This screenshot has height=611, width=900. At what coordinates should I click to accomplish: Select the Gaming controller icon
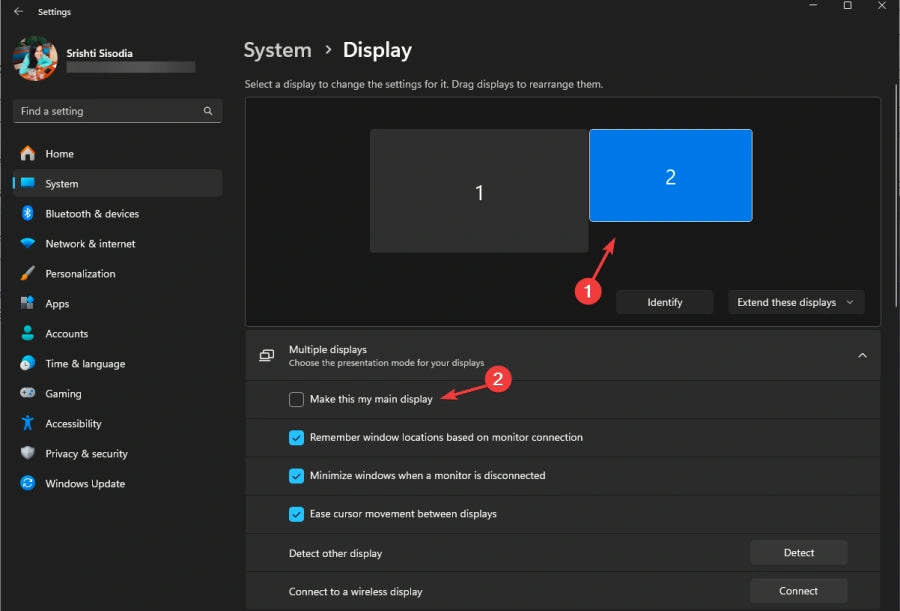pos(27,394)
